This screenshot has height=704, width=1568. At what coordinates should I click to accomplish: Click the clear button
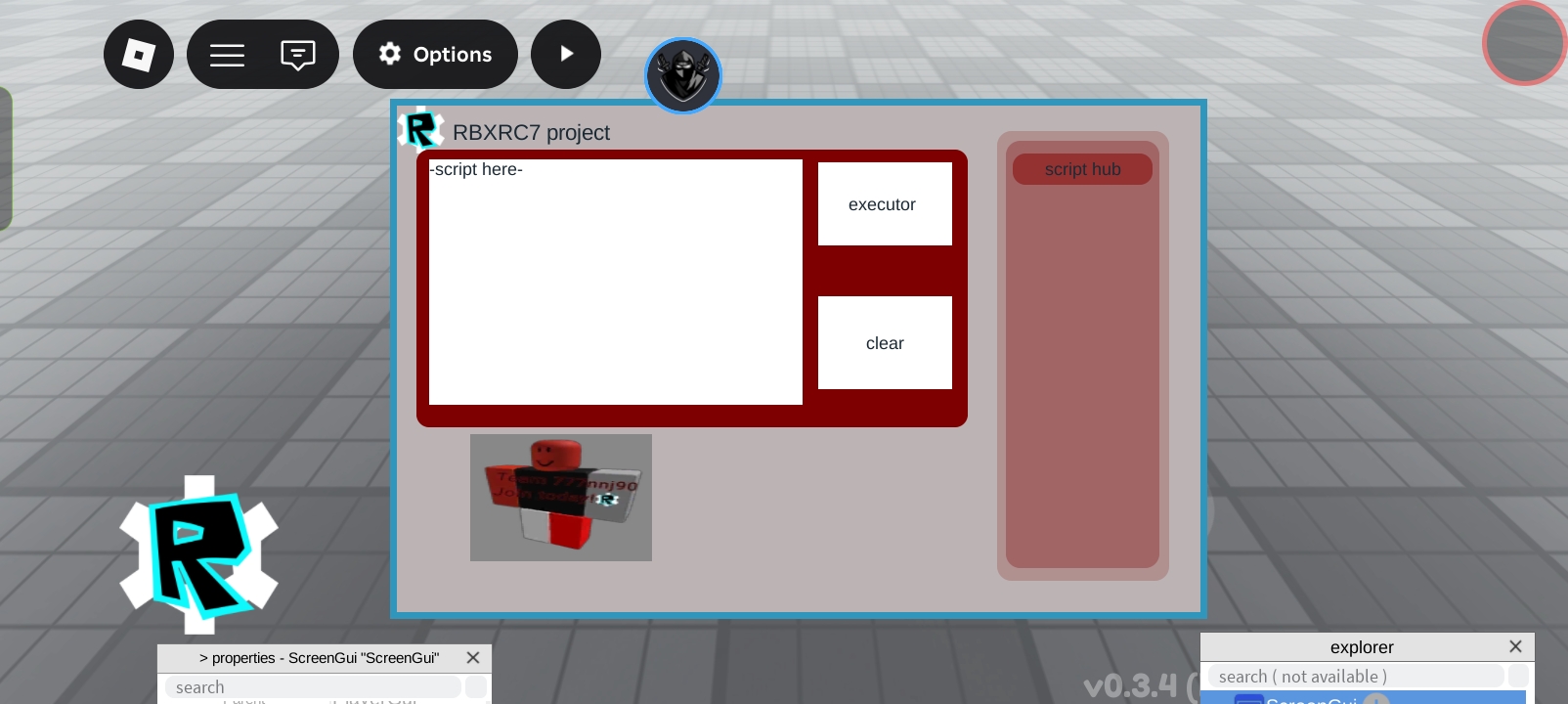885,342
